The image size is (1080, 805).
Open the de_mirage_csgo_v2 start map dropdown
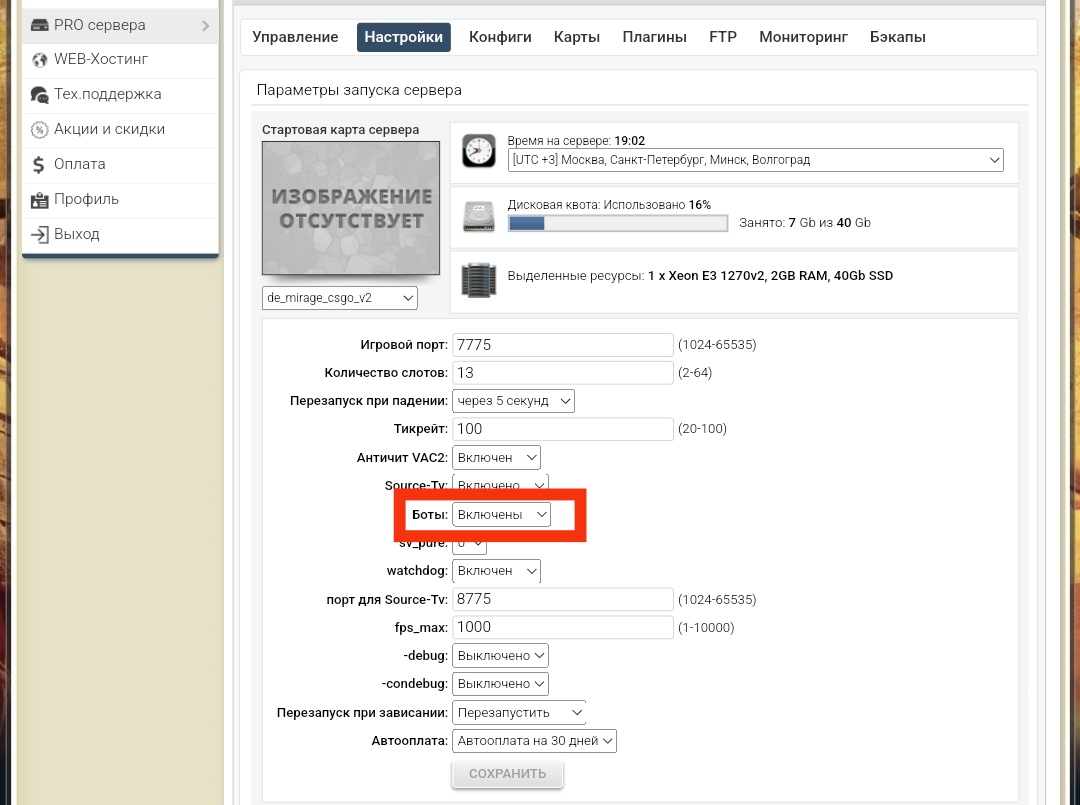pos(340,298)
